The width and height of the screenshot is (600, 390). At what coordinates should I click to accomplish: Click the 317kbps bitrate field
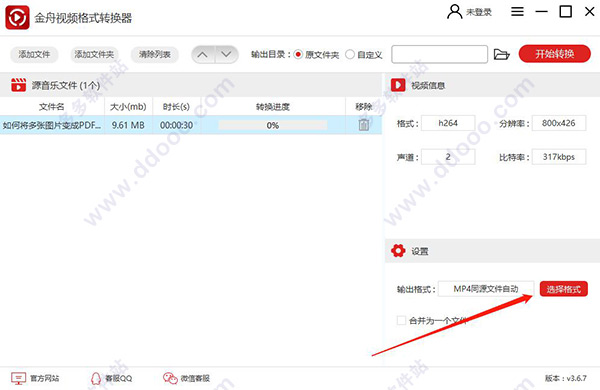coord(559,157)
